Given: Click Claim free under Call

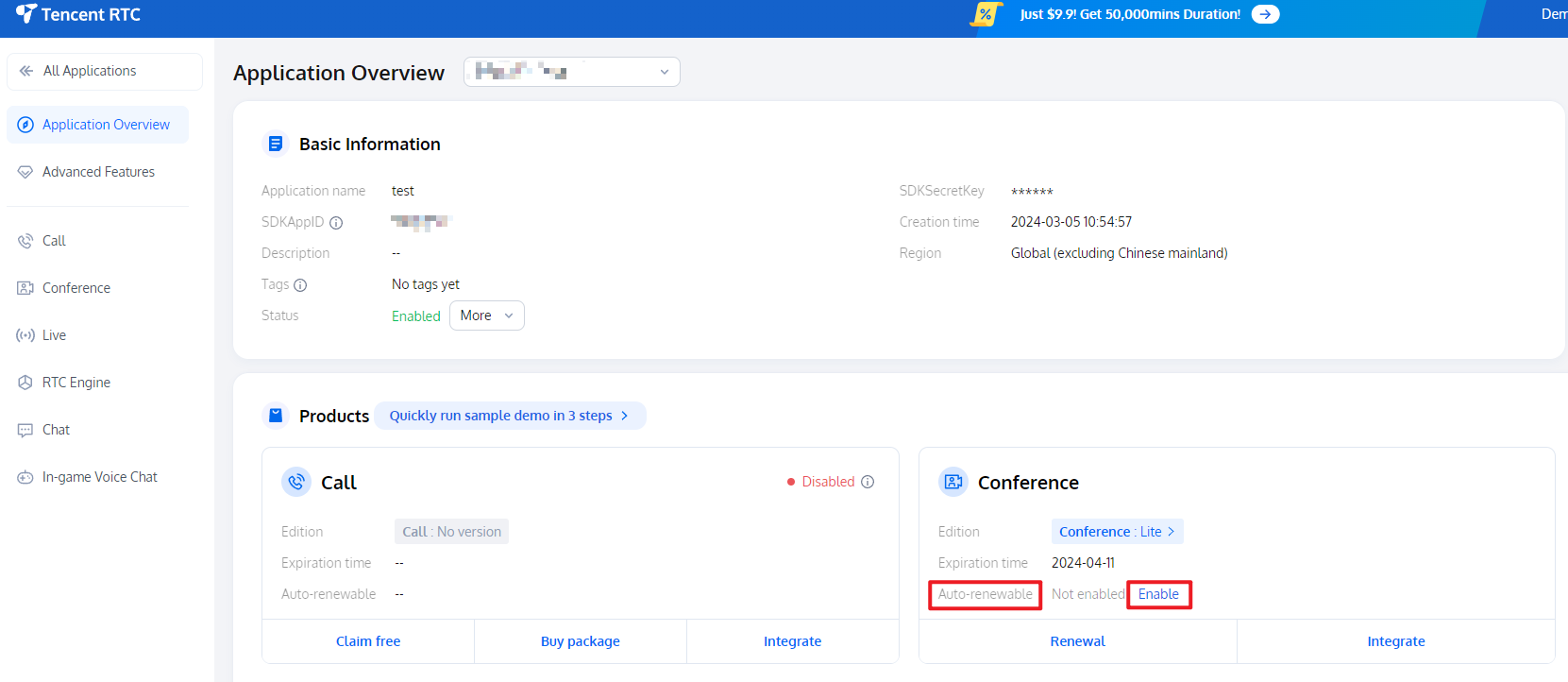Looking at the screenshot, I should pos(368,641).
